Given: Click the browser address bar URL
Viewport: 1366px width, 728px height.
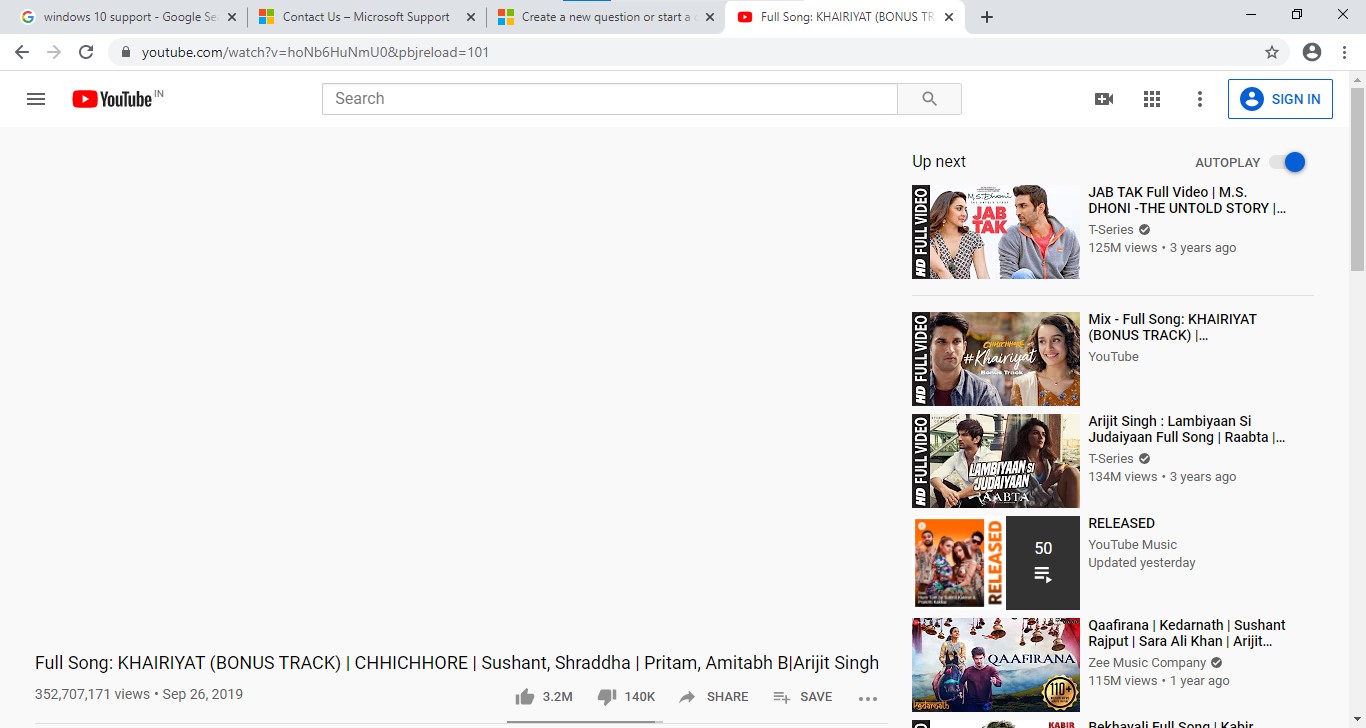Looking at the screenshot, I should pos(315,52).
